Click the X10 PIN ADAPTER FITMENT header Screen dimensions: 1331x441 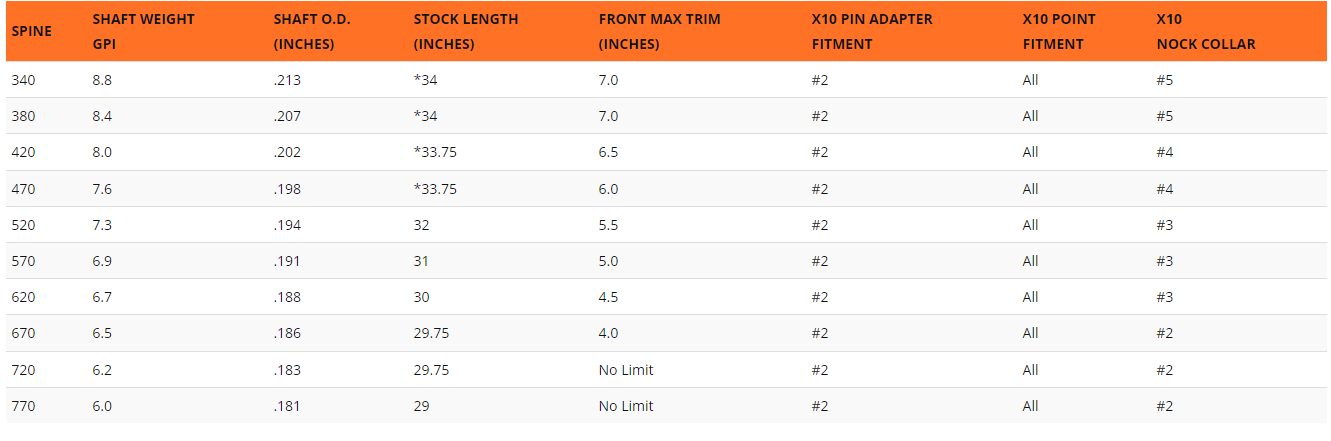pos(872,31)
